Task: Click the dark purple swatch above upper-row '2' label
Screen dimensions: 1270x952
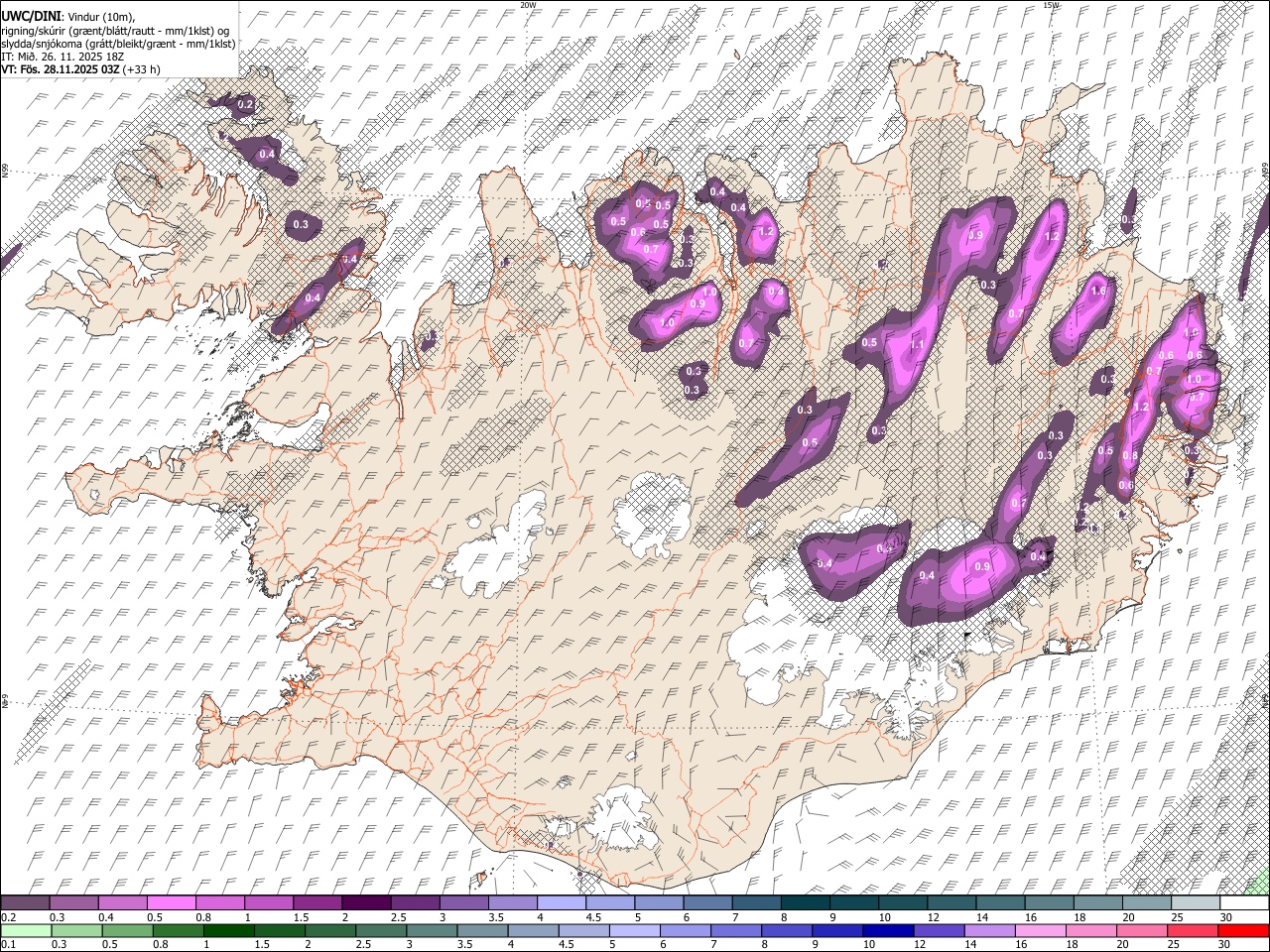Action: coord(366,902)
